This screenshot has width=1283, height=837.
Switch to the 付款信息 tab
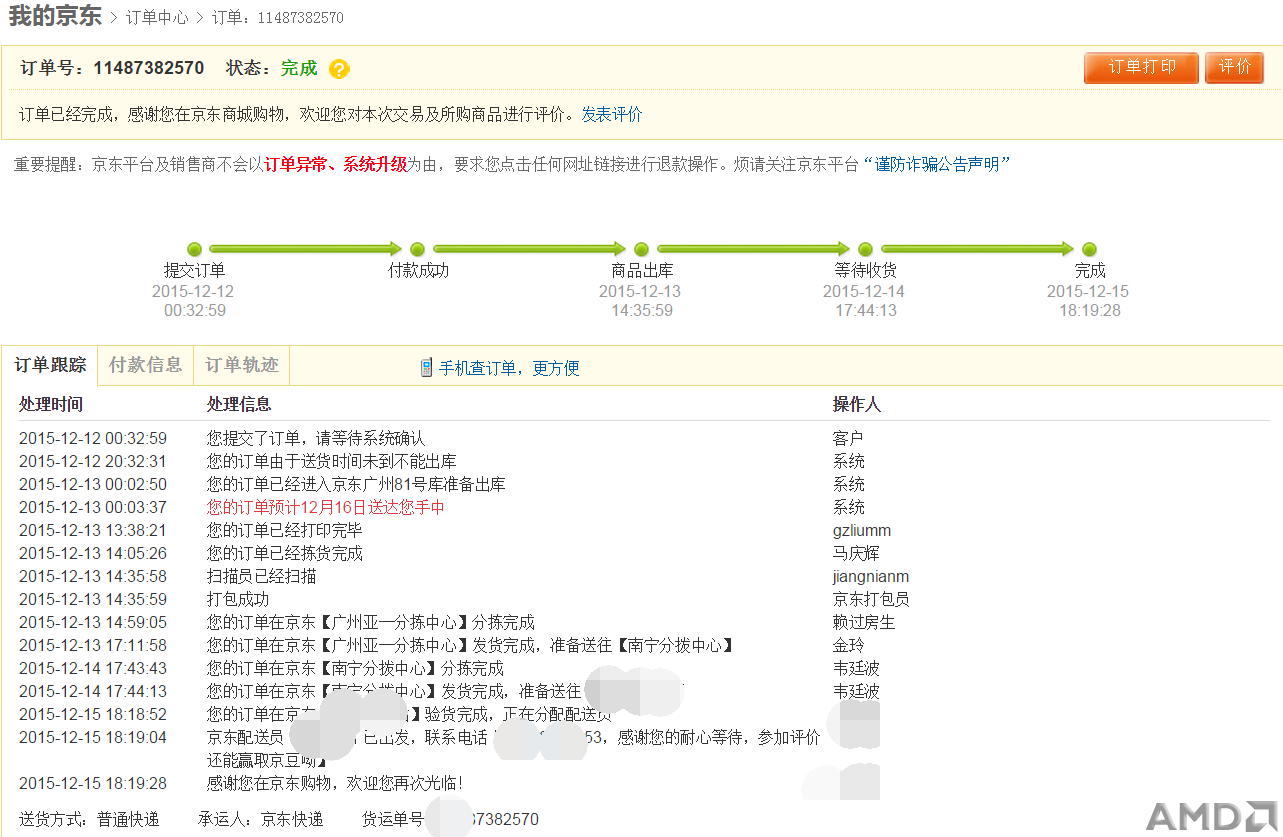point(145,365)
